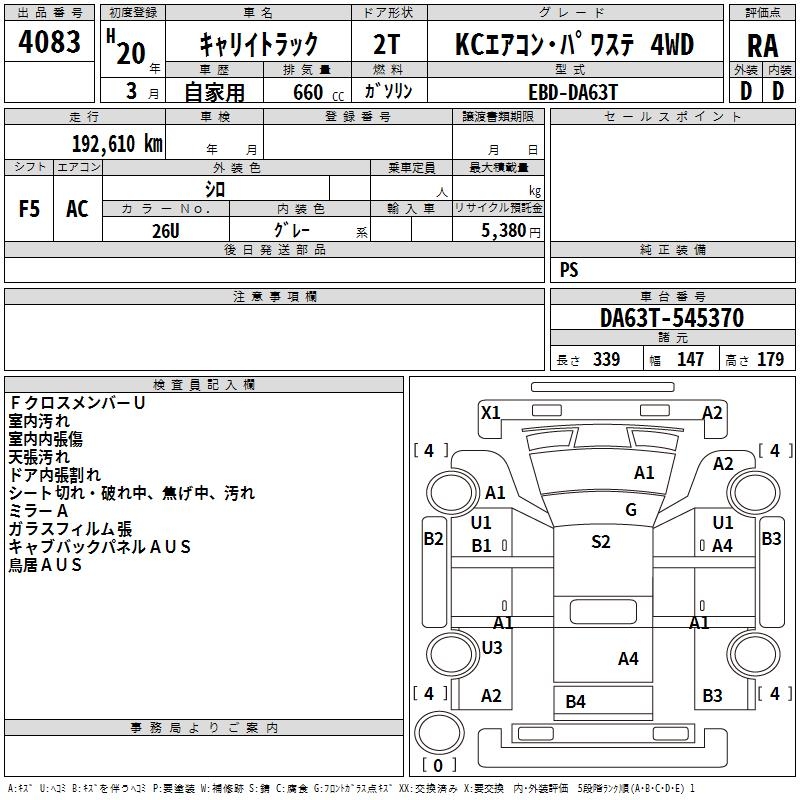Select the G windshield mark on the diagram
The image size is (800, 800).
(x=631, y=509)
